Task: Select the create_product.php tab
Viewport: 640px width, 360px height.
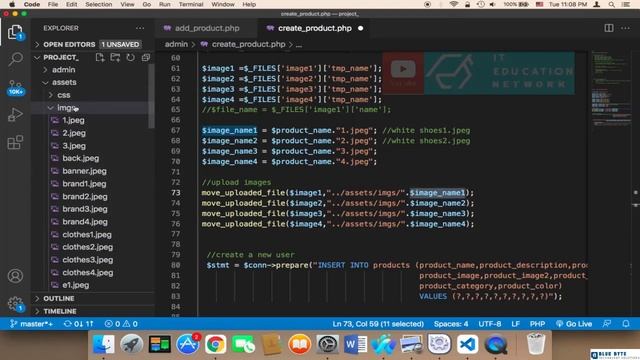Action: tap(315, 28)
